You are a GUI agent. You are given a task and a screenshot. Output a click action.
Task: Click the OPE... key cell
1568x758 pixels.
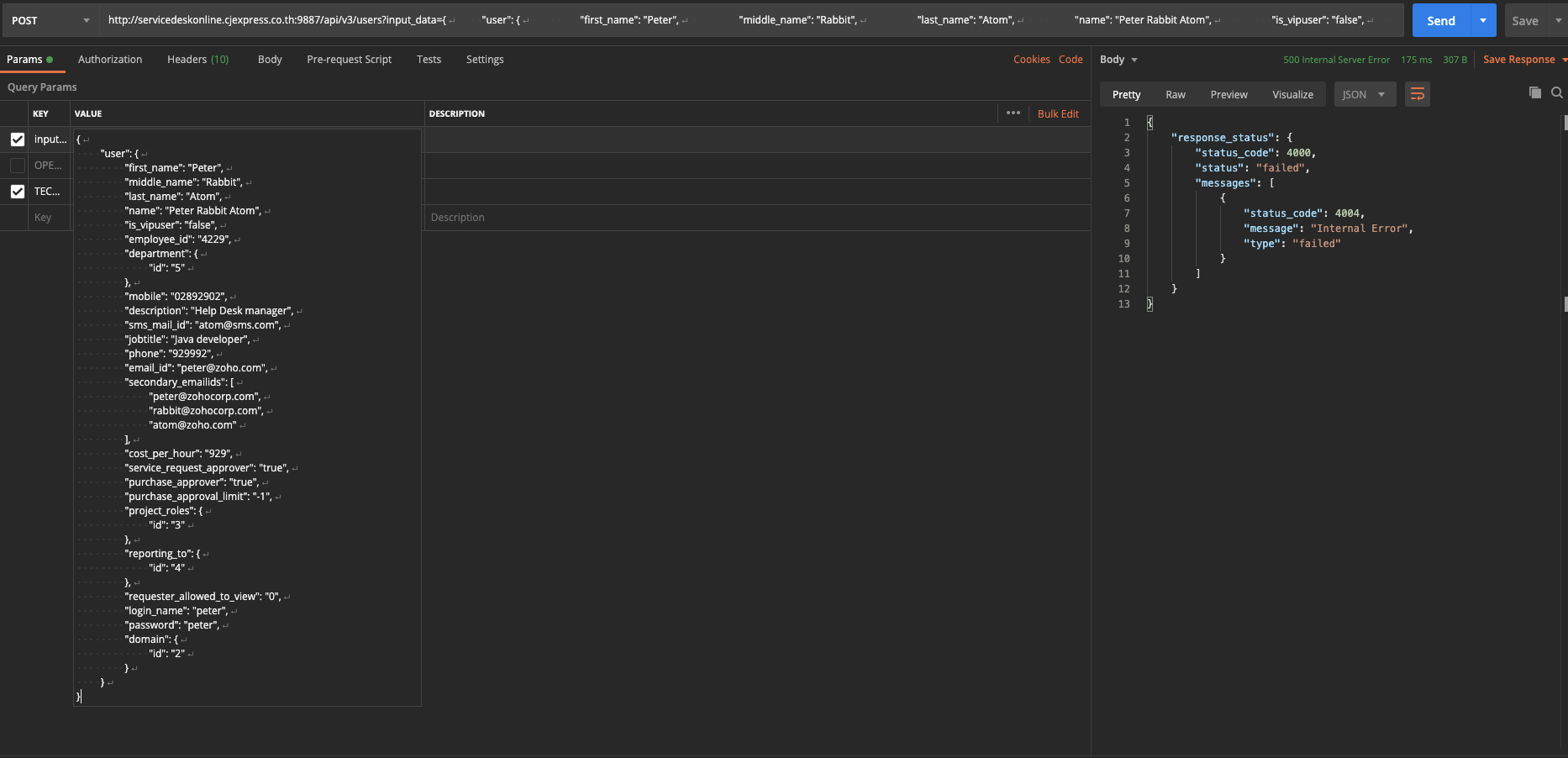pos(50,166)
